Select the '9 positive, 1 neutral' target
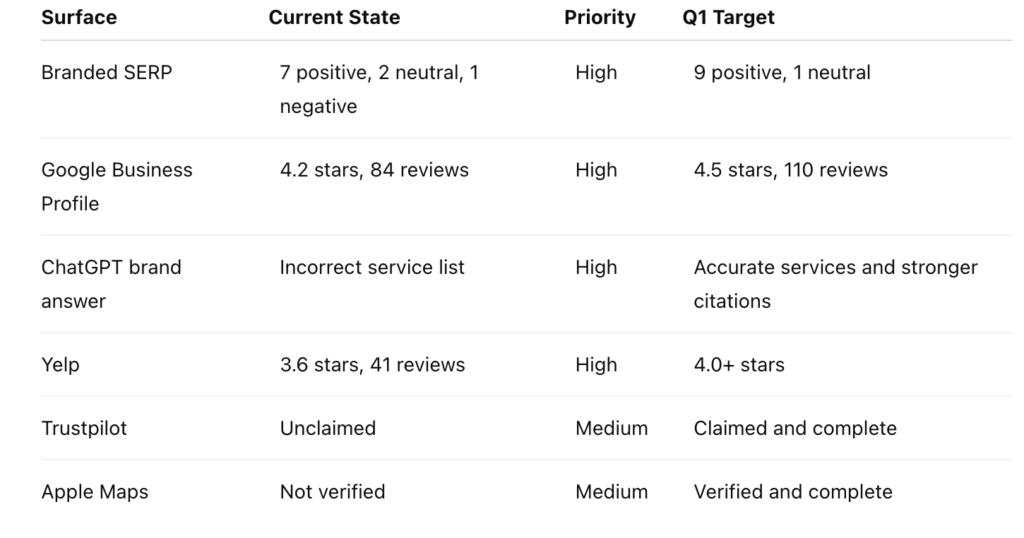The width and height of the screenshot is (1024, 538). tap(782, 72)
